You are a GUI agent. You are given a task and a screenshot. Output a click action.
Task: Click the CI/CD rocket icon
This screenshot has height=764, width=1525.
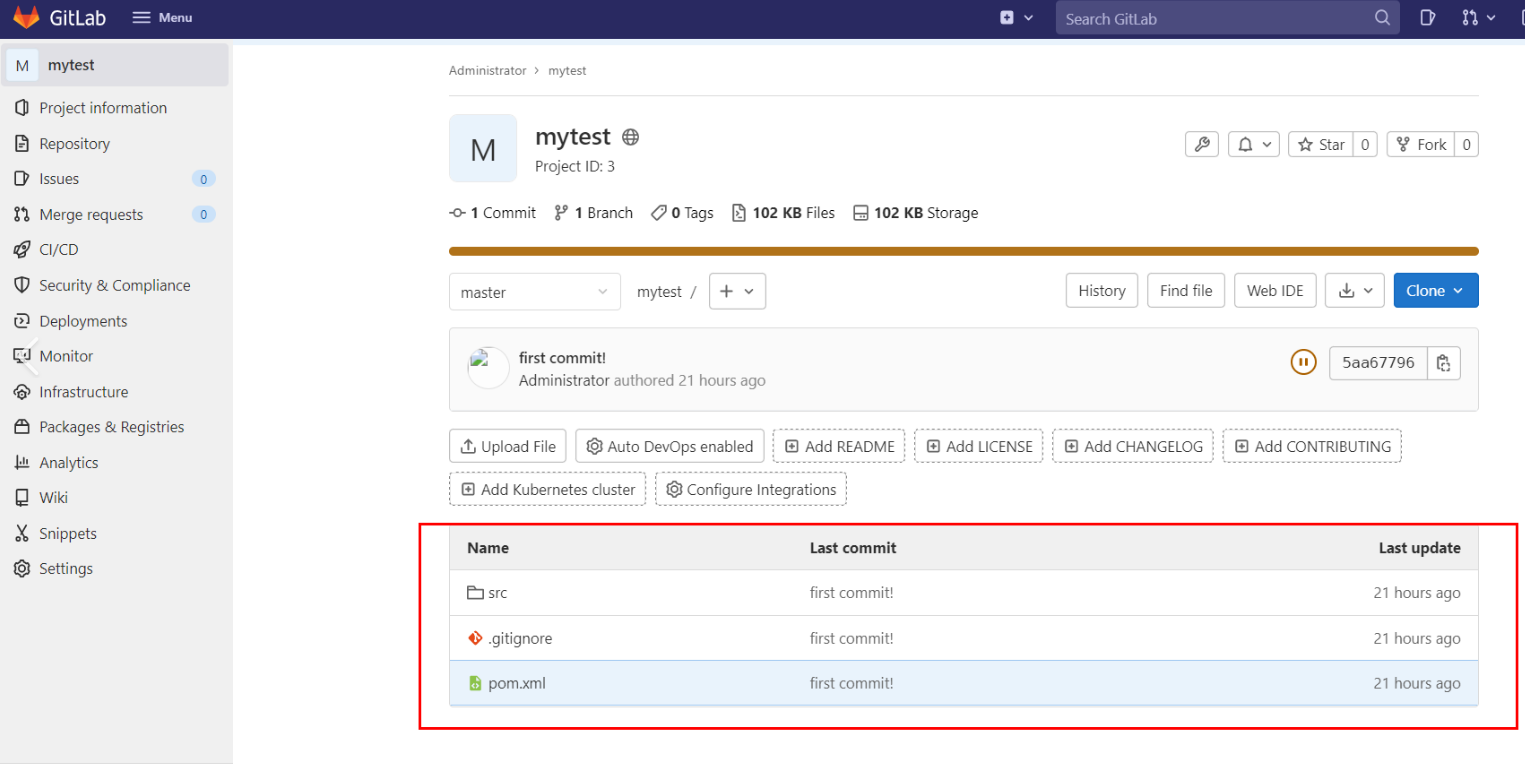[21, 250]
